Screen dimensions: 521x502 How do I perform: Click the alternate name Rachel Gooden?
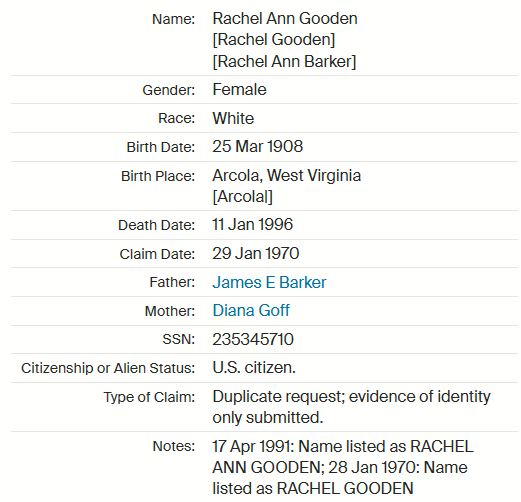274,40
